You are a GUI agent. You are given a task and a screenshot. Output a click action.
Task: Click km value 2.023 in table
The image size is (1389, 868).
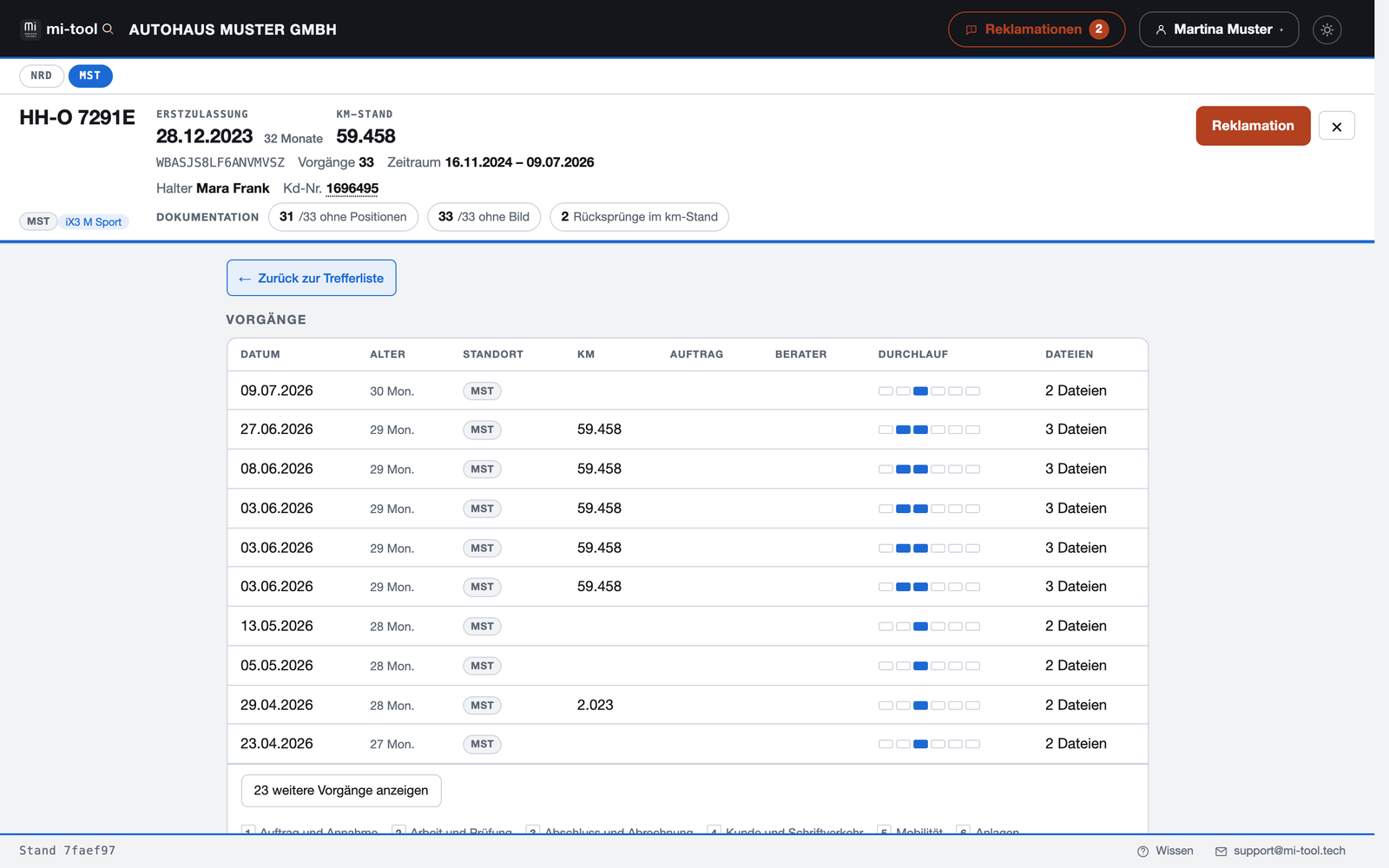click(595, 705)
